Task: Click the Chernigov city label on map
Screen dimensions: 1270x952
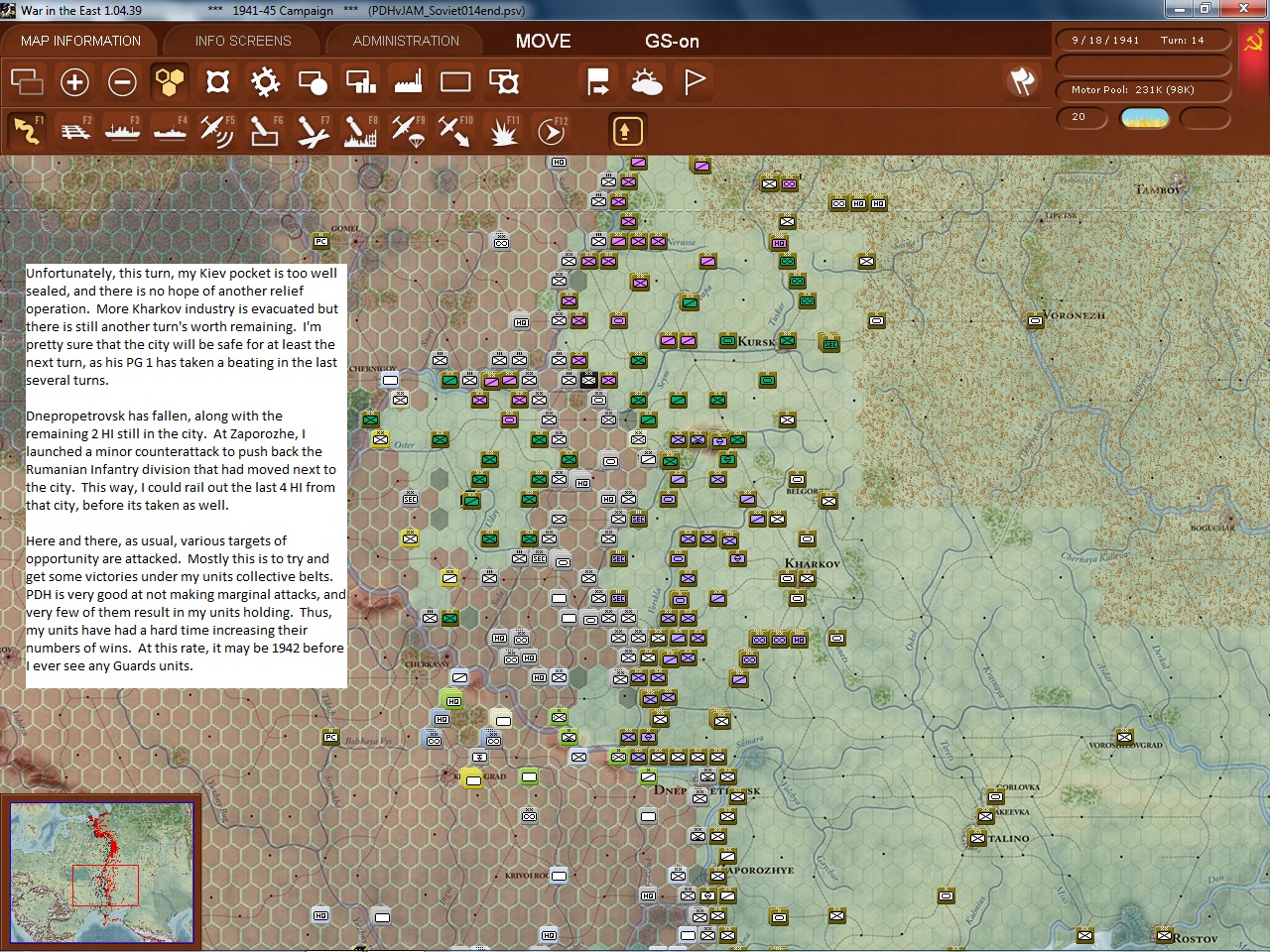Action: tap(373, 369)
